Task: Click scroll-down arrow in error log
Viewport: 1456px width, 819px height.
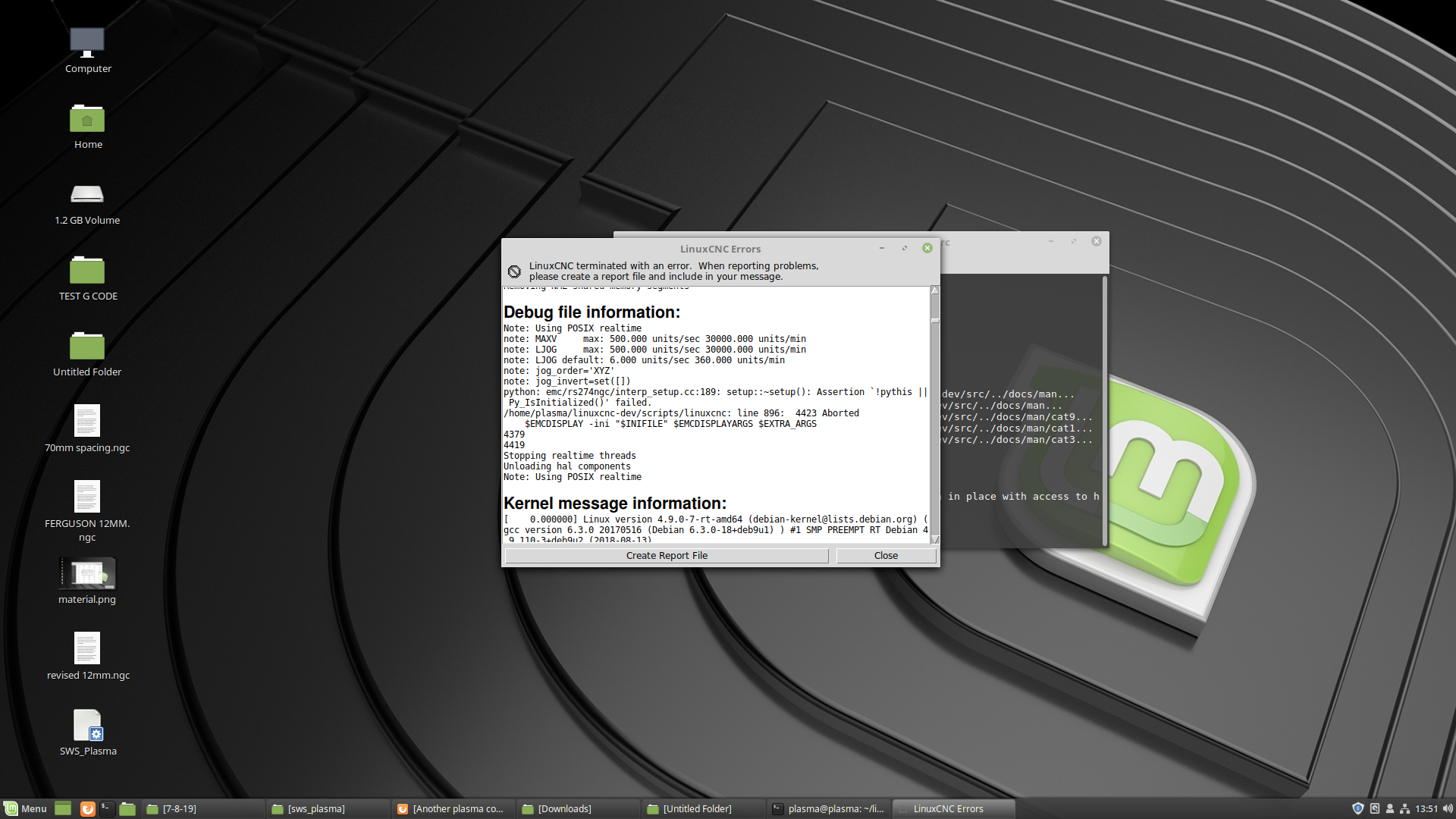Action: [935, 539]
